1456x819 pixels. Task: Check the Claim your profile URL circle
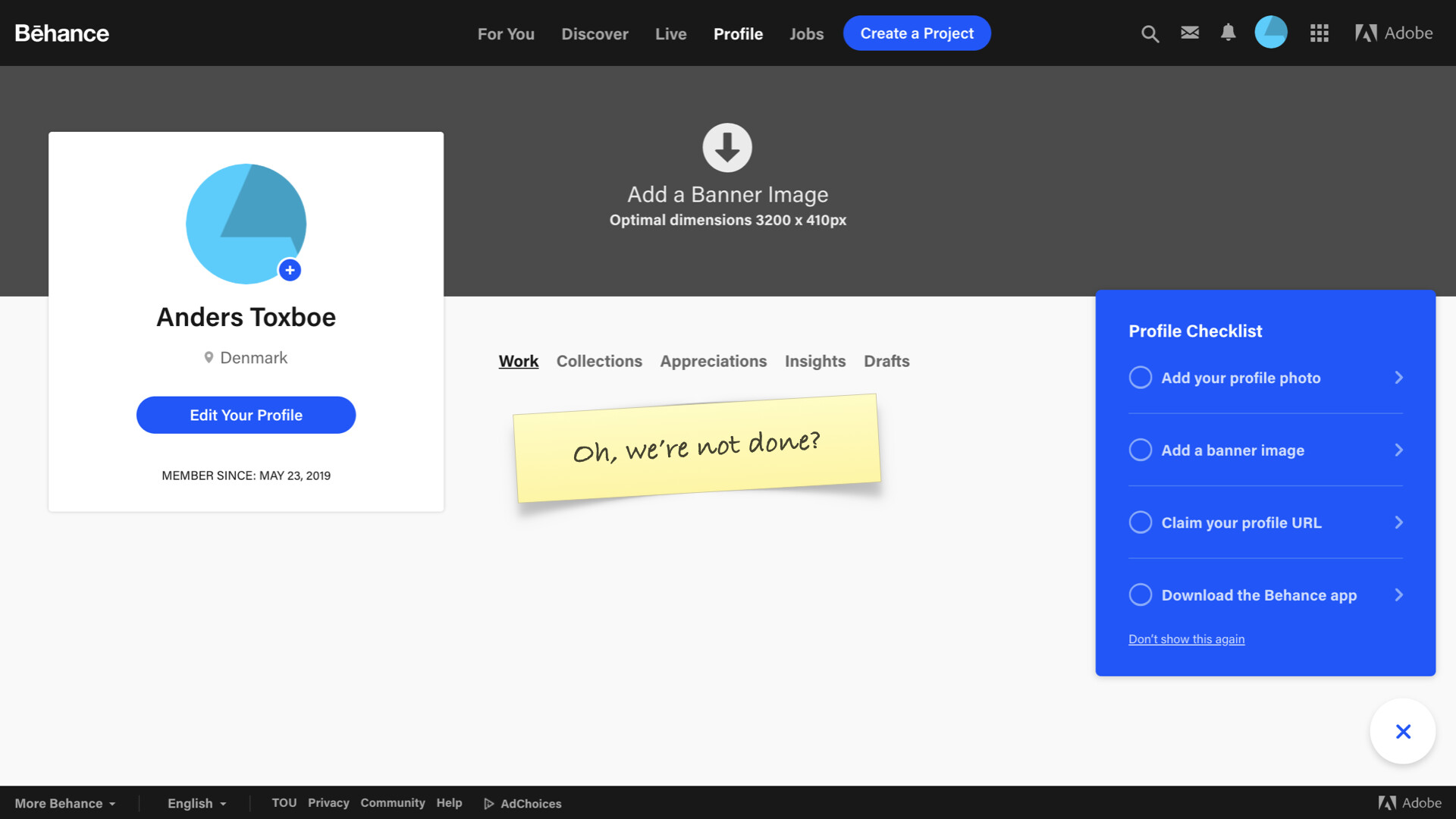tap(1140, 522)
